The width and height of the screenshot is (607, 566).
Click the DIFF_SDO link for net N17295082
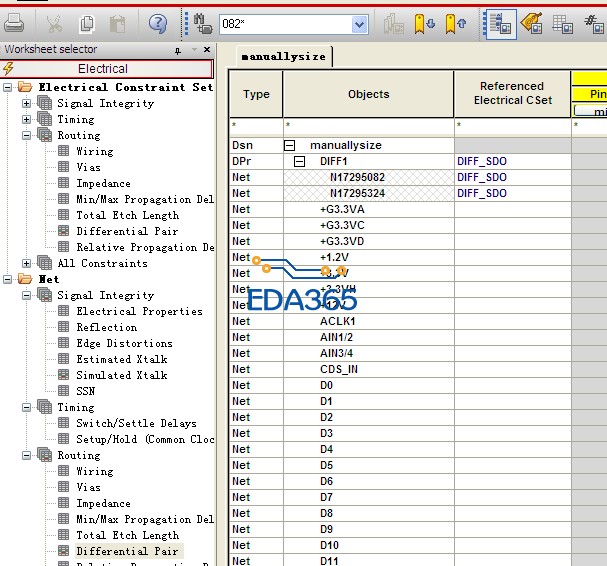(x=482, y=177)
